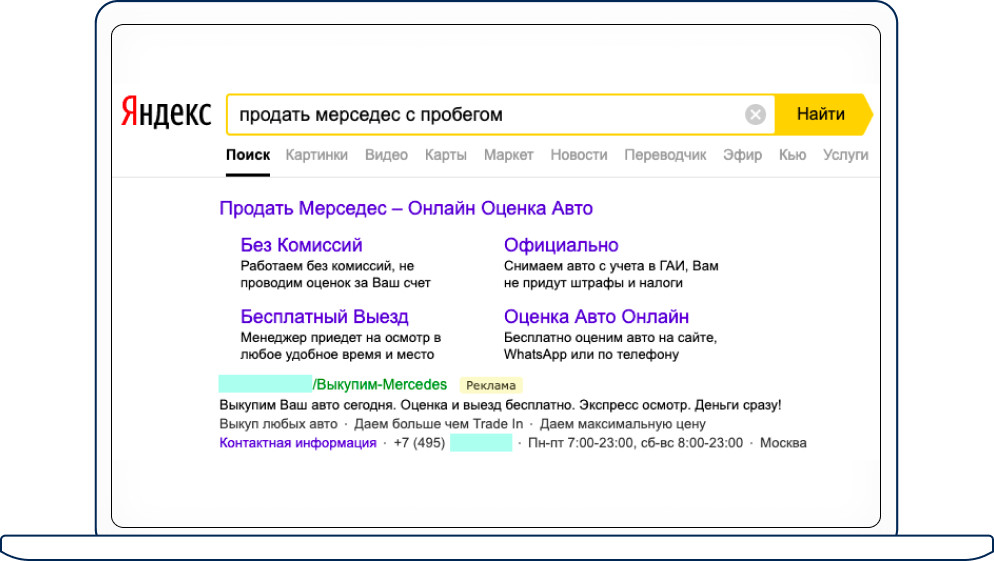This screenshot has height=561, width=994.
Task: Go to the Карты tab
Action: pyautogui.click(x=445, y=155)
